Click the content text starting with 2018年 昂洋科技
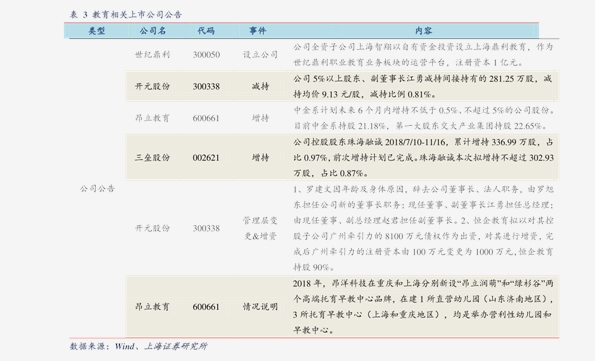 tap(423, 307)
